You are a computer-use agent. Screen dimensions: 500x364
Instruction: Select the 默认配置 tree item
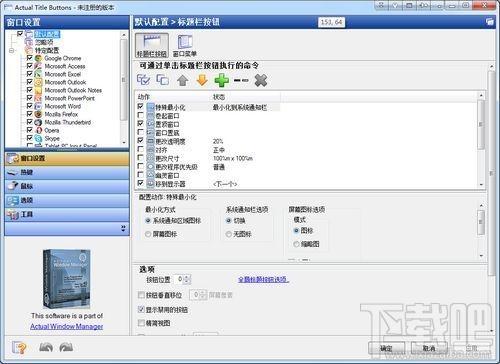pos(47,34)
